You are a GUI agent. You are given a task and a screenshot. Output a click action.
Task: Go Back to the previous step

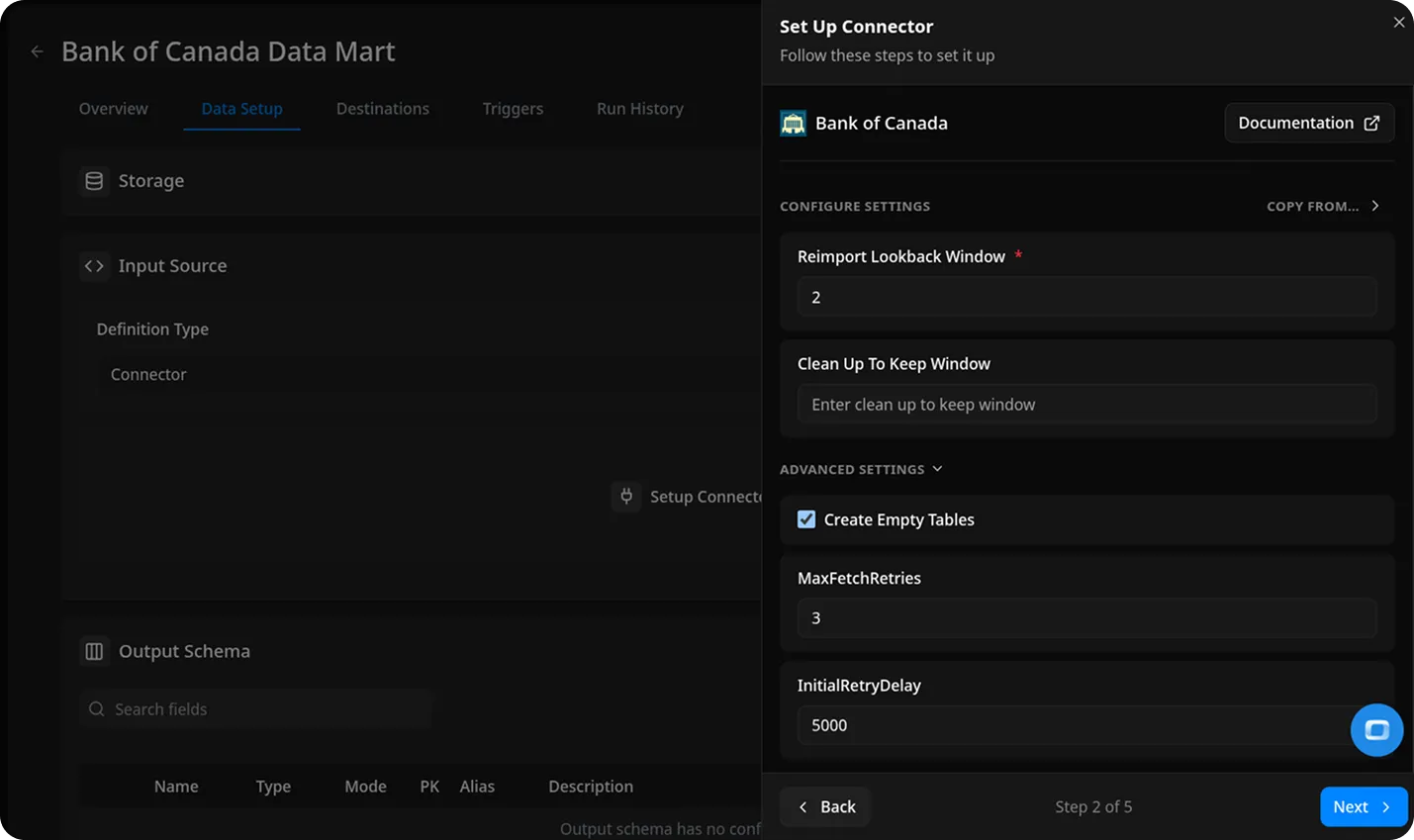coord(825,806)
